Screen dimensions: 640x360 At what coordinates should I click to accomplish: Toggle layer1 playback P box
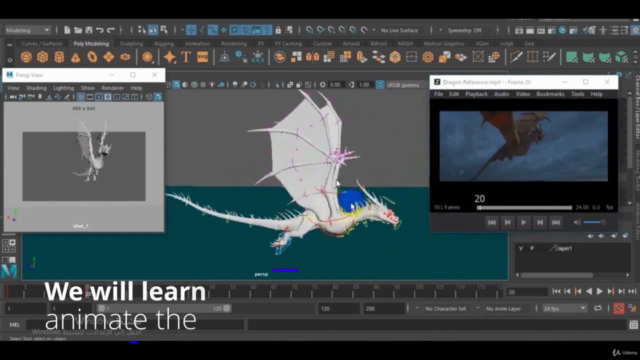pos(532,248)
